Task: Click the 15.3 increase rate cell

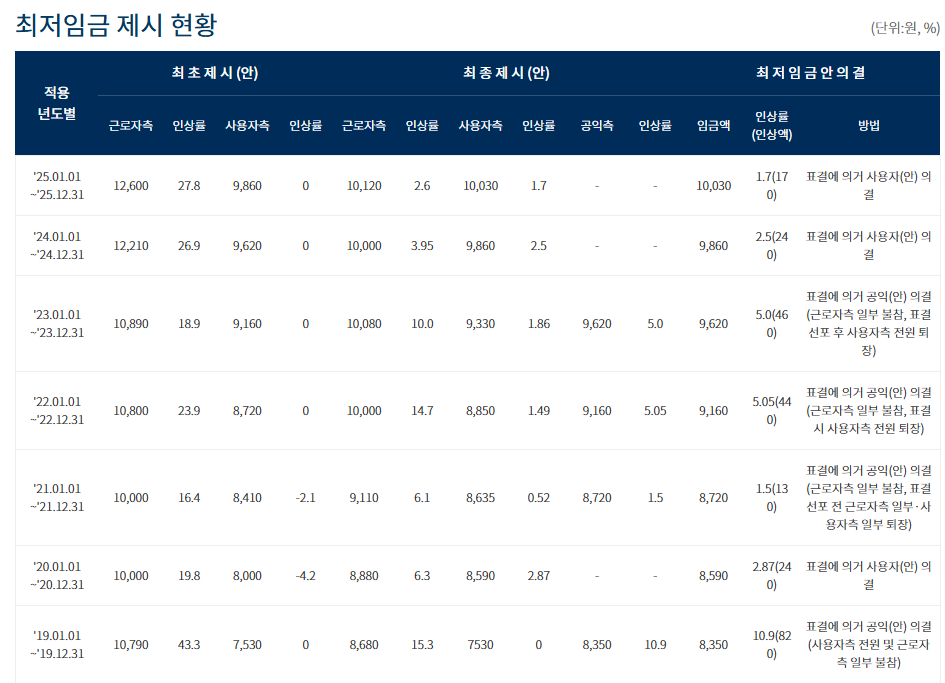Action: coord(422,644)
